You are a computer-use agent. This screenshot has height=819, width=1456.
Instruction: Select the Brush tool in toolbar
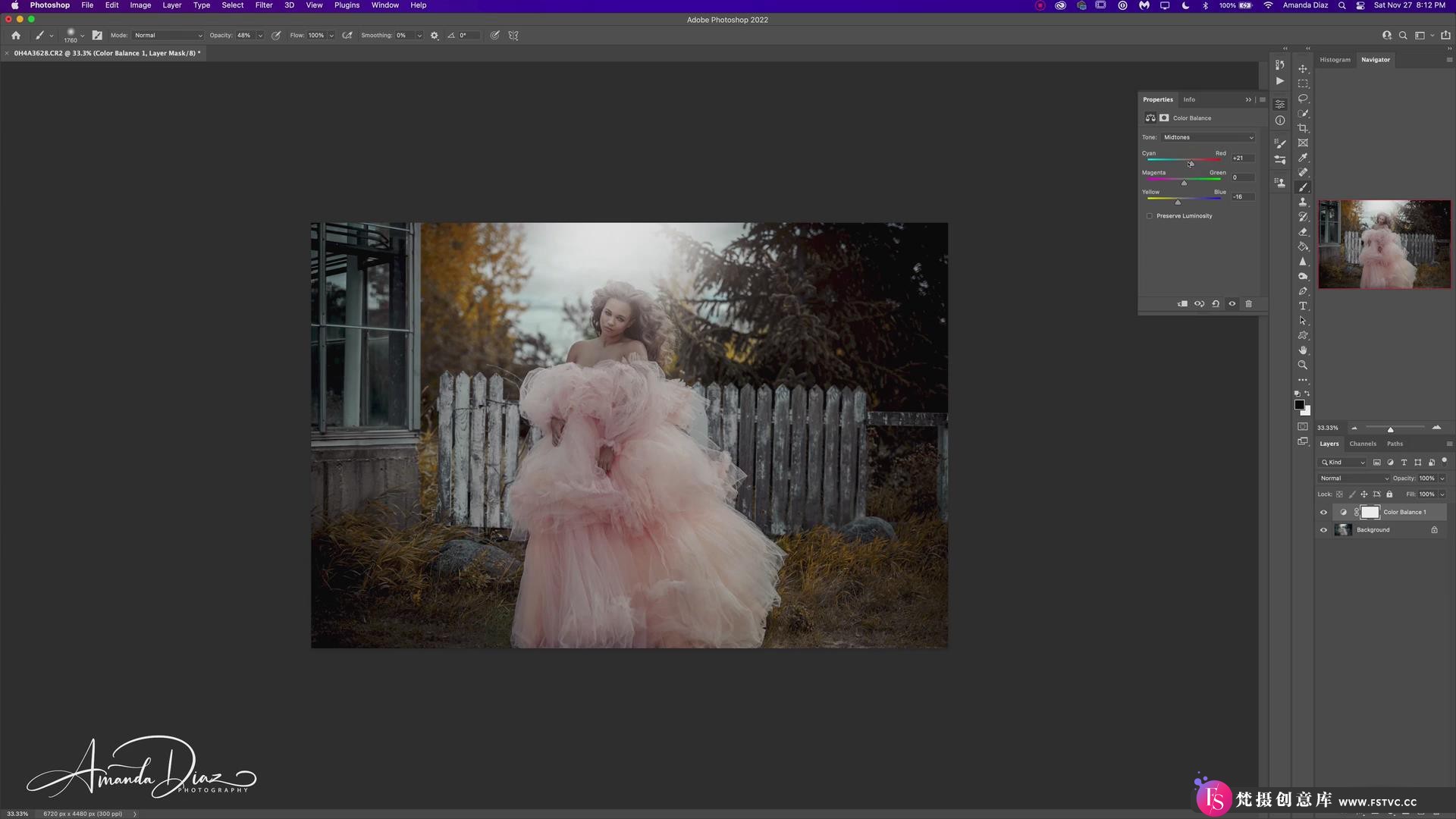pyautogui.click(x=1303, y=187)
